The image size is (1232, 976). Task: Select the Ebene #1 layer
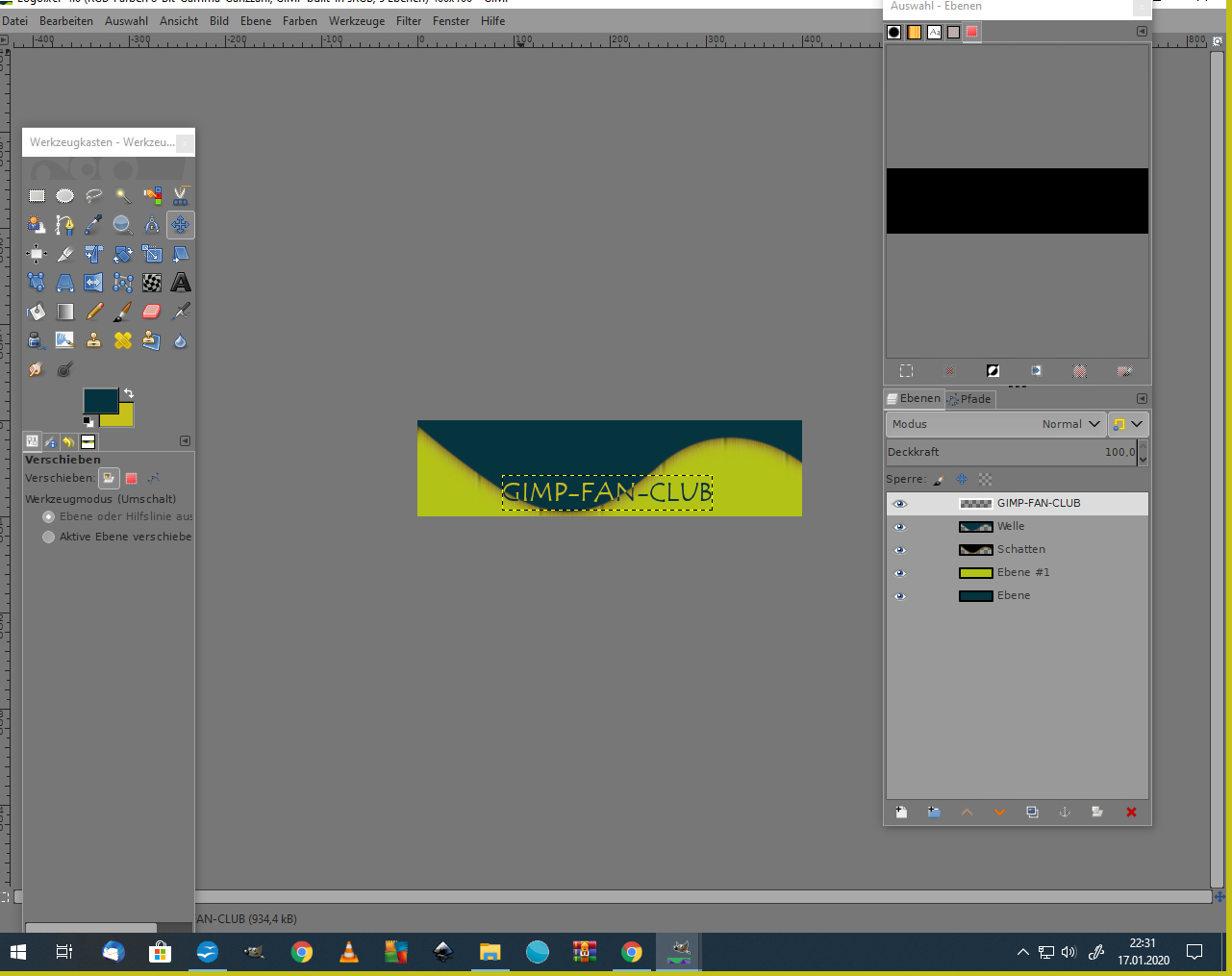pos(1022,573)
